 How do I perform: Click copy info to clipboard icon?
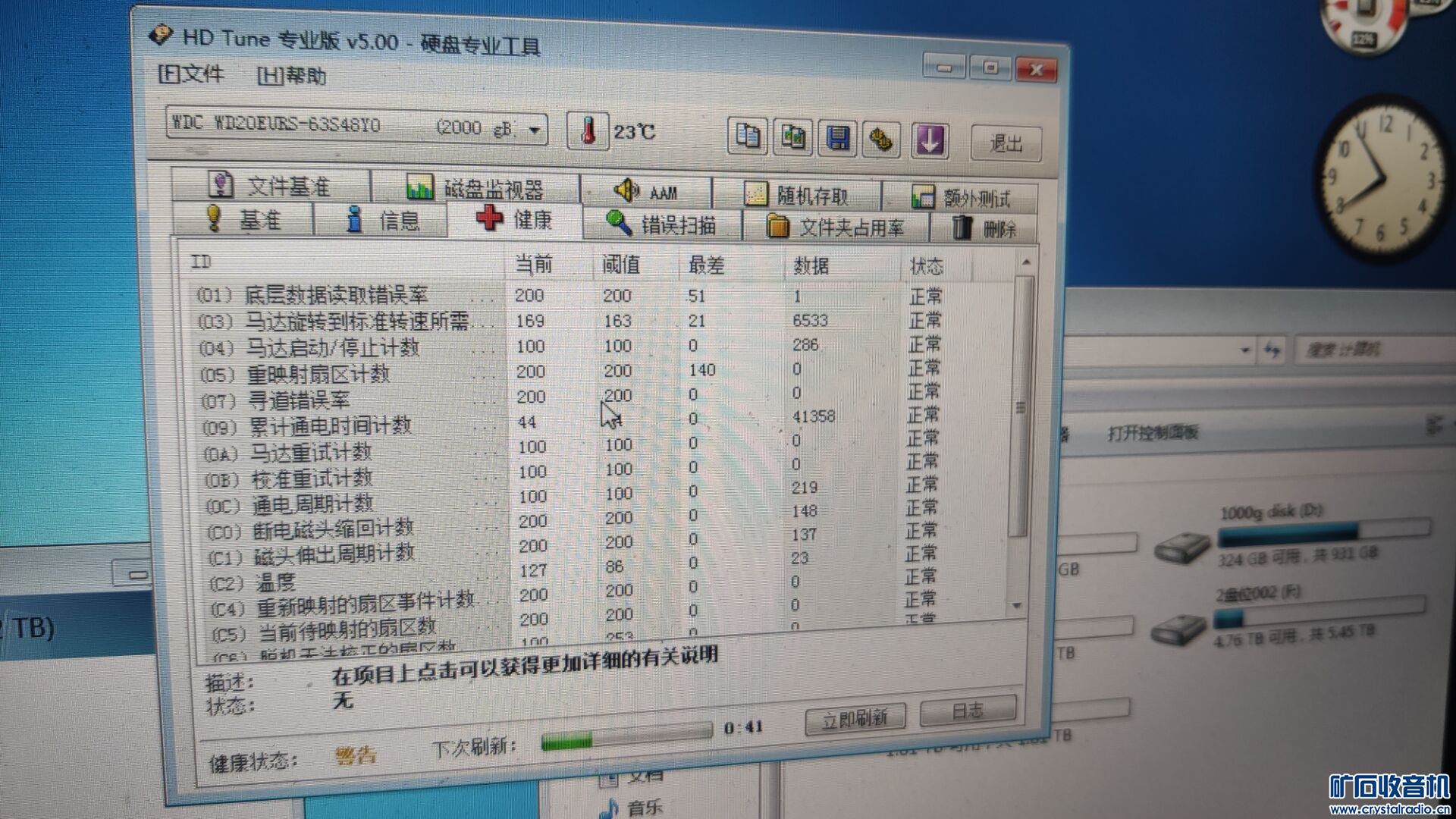[748, 137]
